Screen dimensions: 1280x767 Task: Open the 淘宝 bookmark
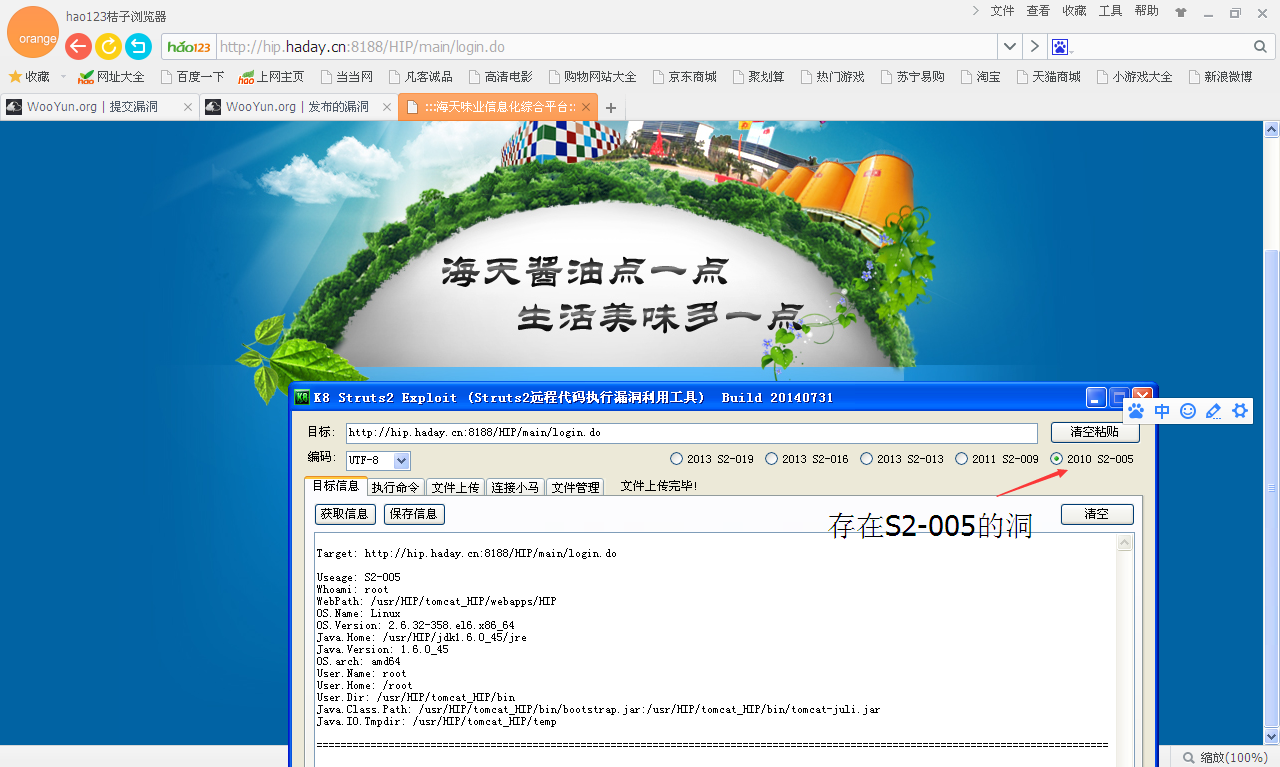point(981,76)
